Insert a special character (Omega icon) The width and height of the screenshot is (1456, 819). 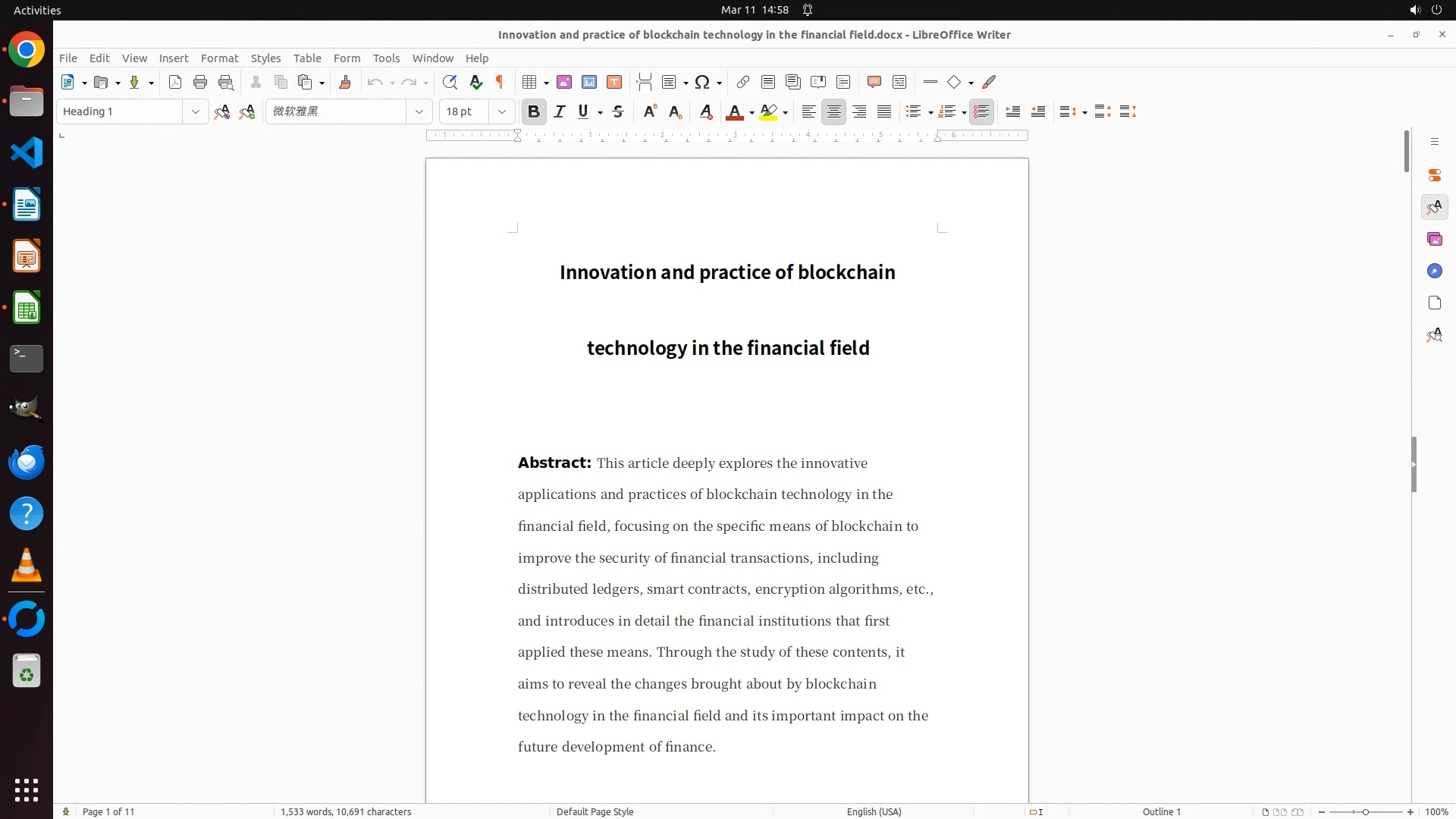(x=702, y=83)
